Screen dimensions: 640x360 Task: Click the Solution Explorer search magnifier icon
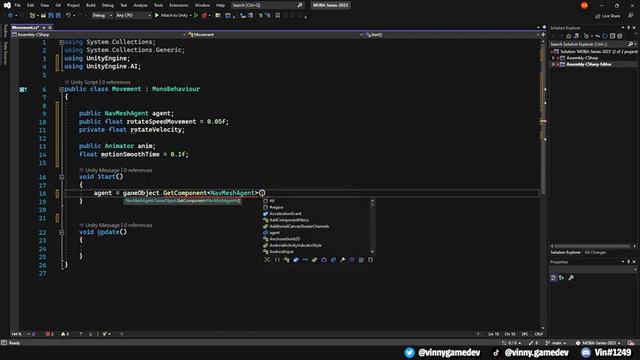[x=630, y=44]
